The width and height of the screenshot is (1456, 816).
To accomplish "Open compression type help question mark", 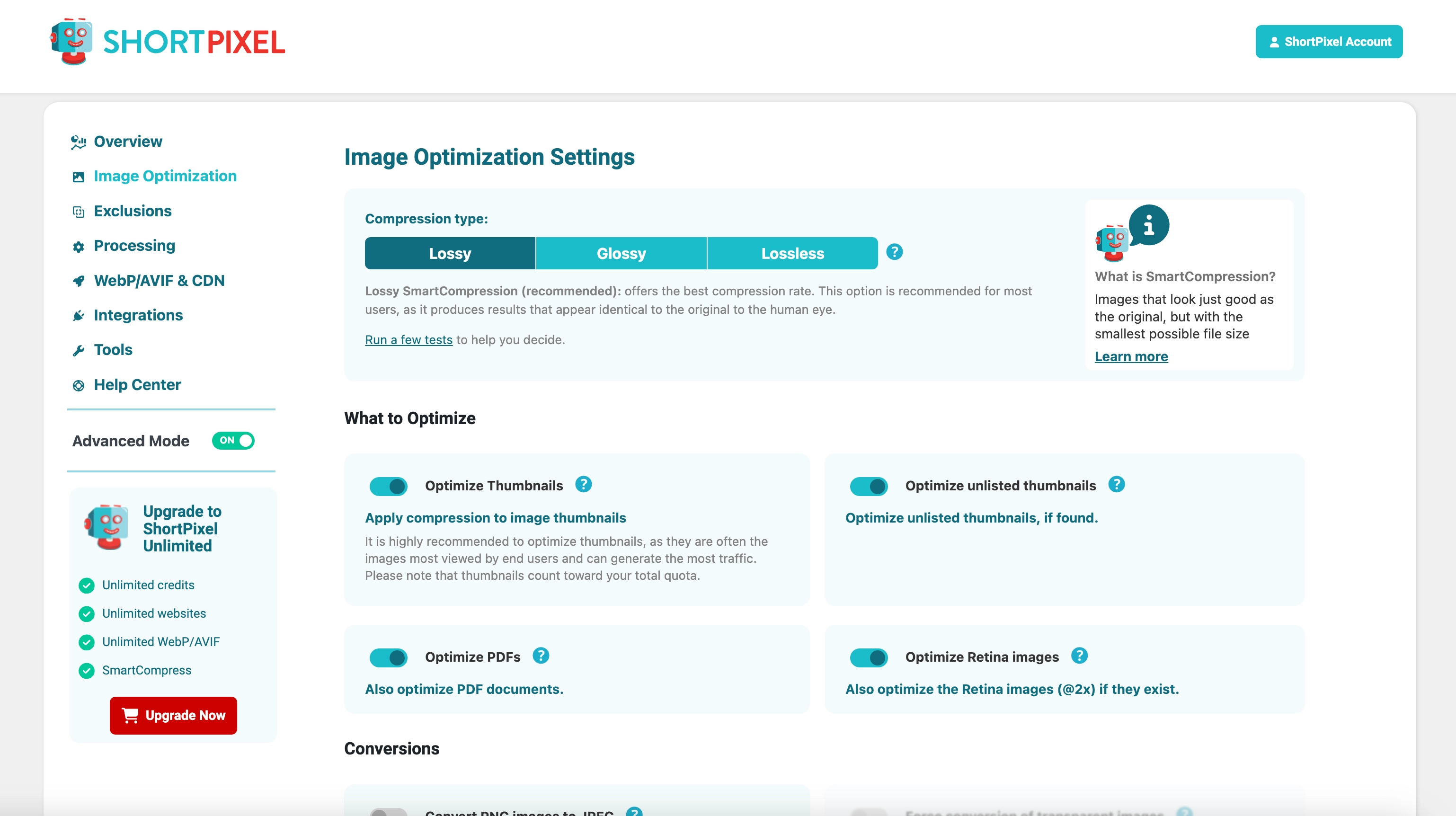I will (894, 252).
